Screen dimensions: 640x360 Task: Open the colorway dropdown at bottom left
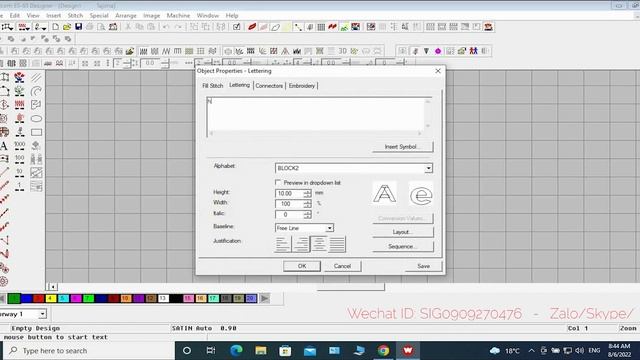click(x=42, y=314)
